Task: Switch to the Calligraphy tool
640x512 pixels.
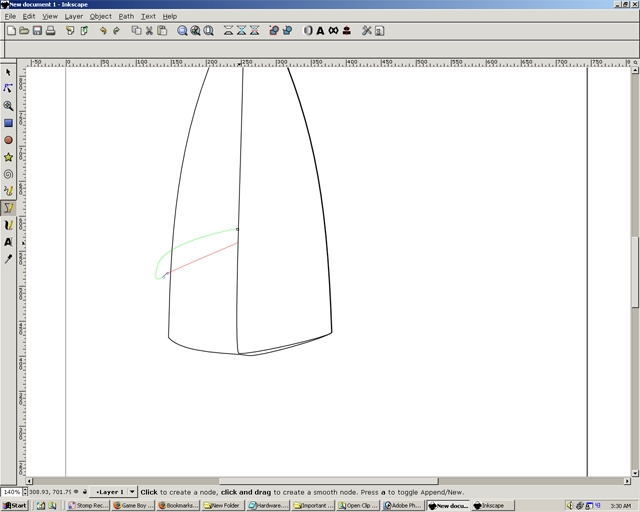Action: (8, 225)
